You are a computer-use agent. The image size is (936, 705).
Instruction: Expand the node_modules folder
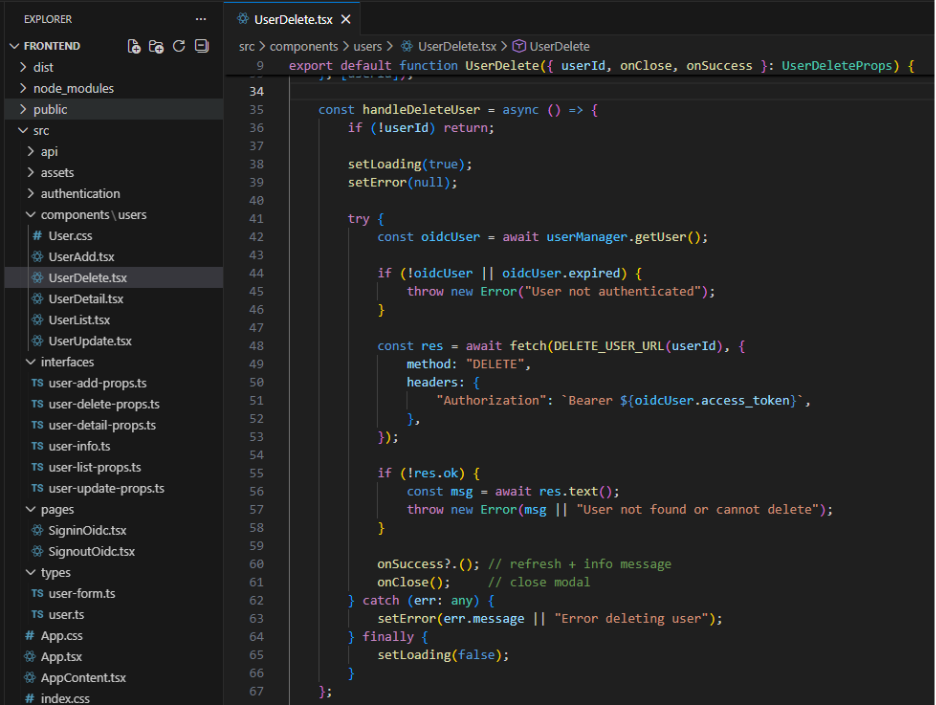[73, 88]
